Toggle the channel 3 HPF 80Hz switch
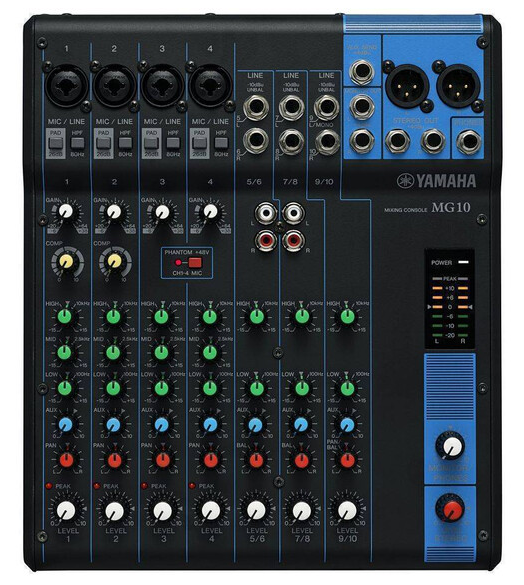524x585 pixels. tap(173, 143)
